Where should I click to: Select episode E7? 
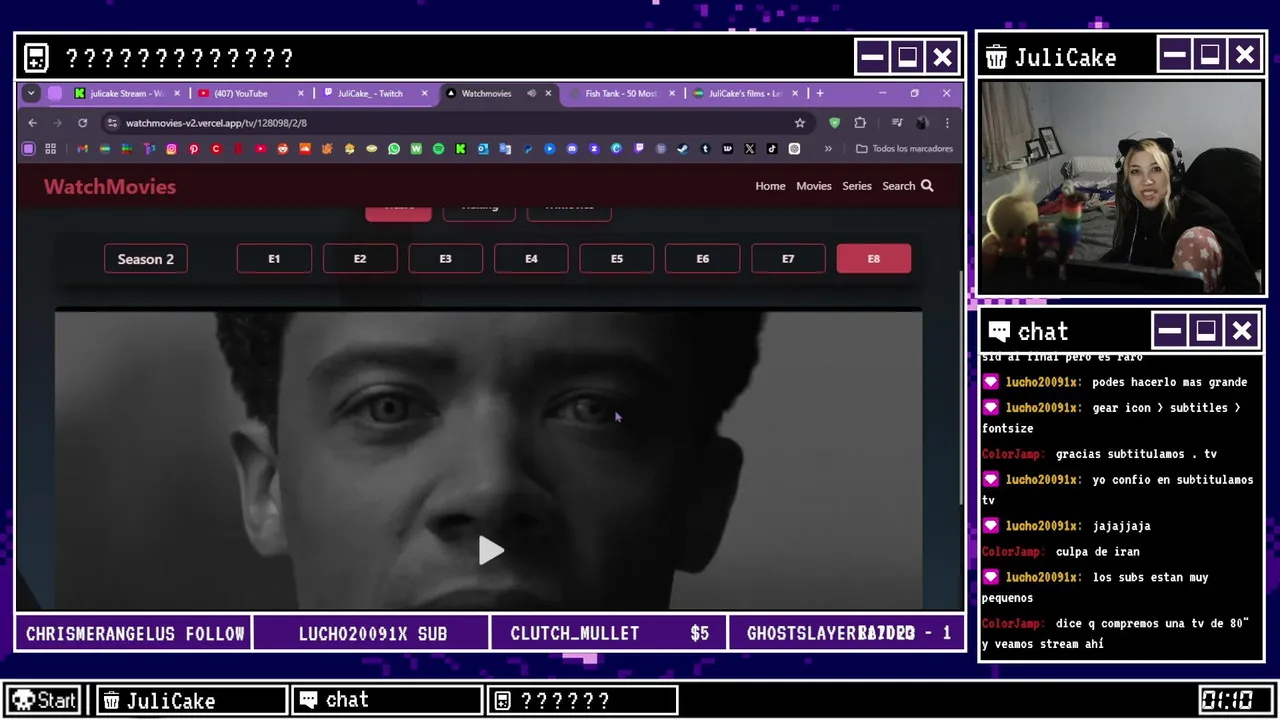(x=788, y=259)
